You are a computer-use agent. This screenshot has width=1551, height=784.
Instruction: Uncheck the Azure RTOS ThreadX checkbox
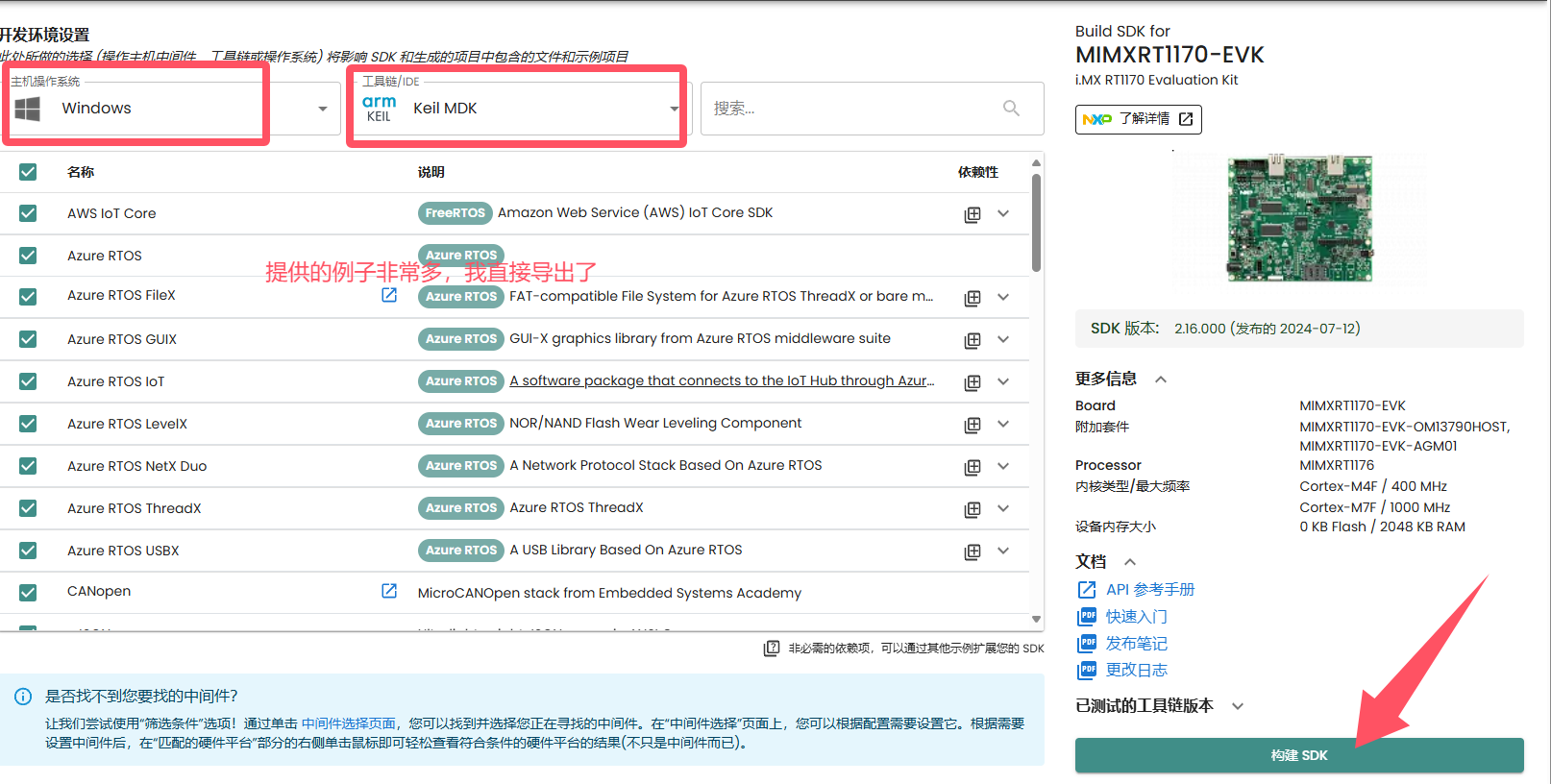click(28, 508)
